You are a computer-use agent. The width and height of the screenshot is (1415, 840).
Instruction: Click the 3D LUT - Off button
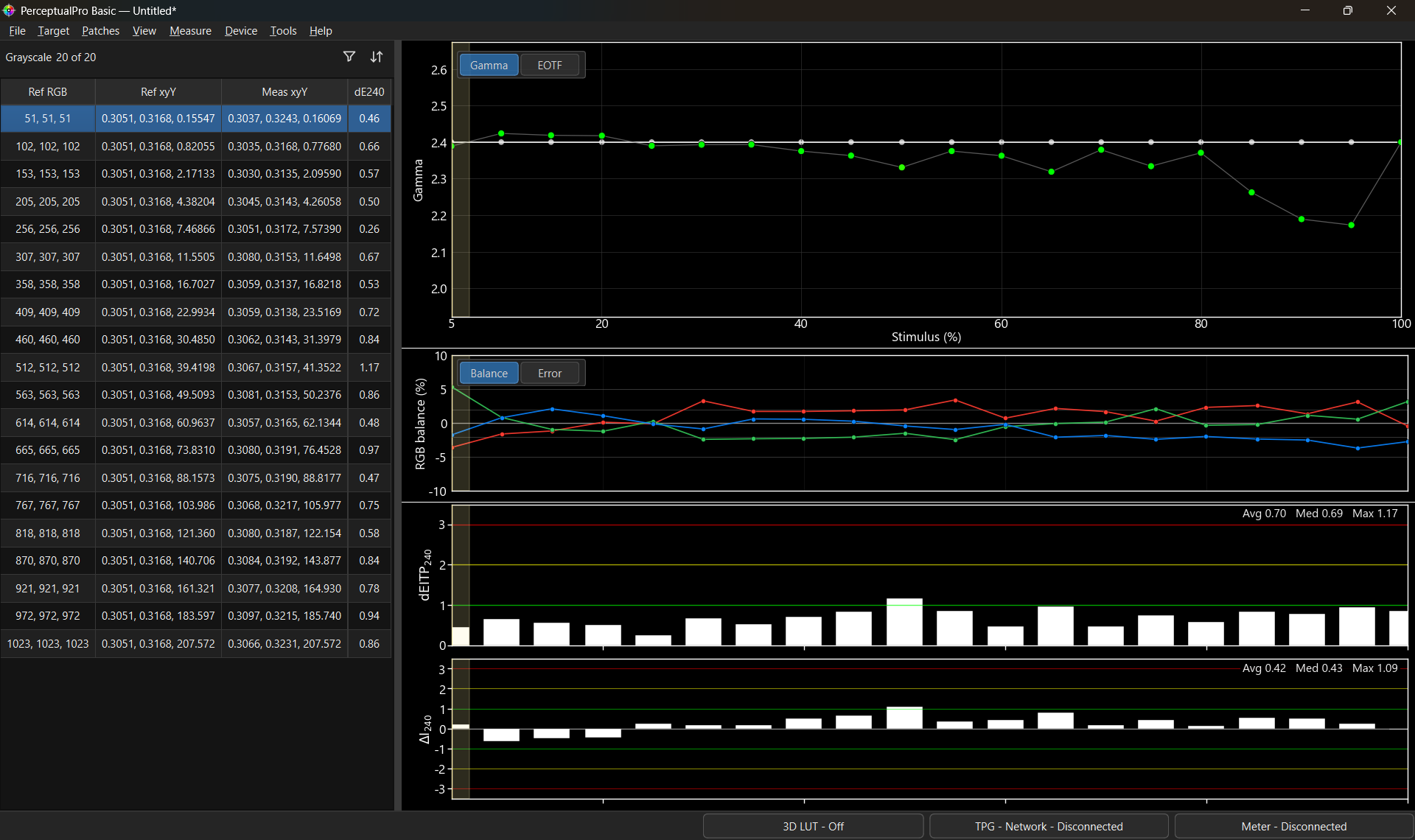tap(813, 826)
